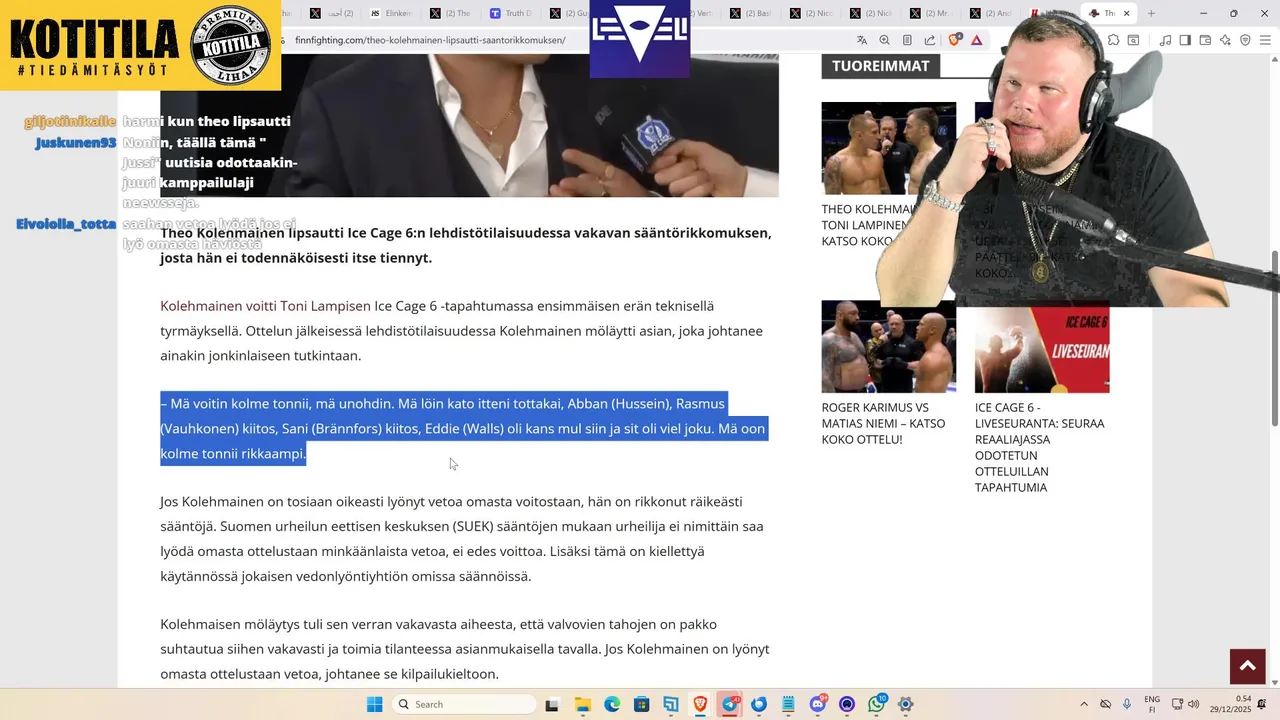Click the Roger Karimus fight thumbnail

click(x=889, y=347)
